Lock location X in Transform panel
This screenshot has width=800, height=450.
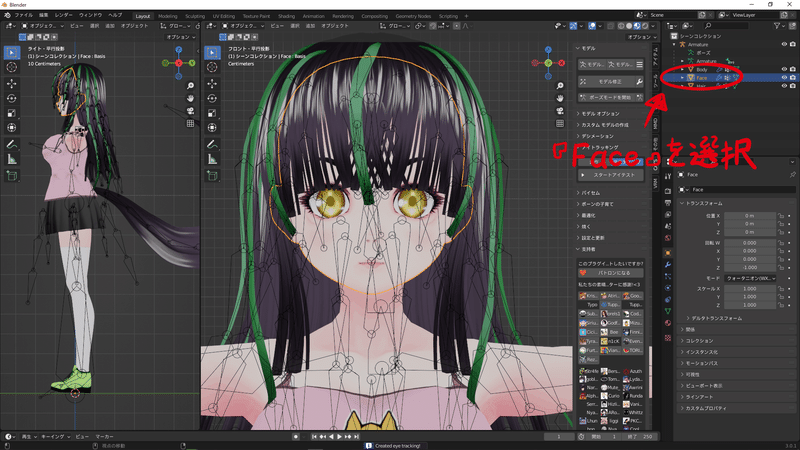[781, 216]
